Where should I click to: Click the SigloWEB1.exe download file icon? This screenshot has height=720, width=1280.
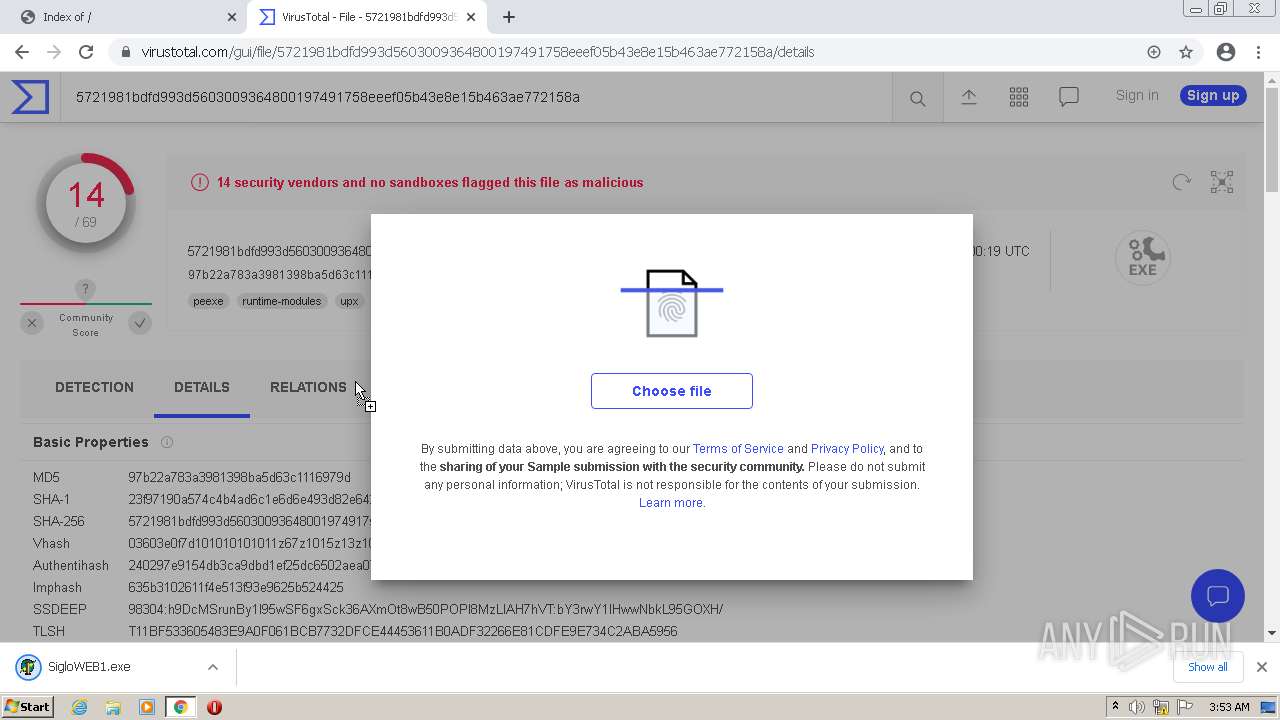[28, 667]
